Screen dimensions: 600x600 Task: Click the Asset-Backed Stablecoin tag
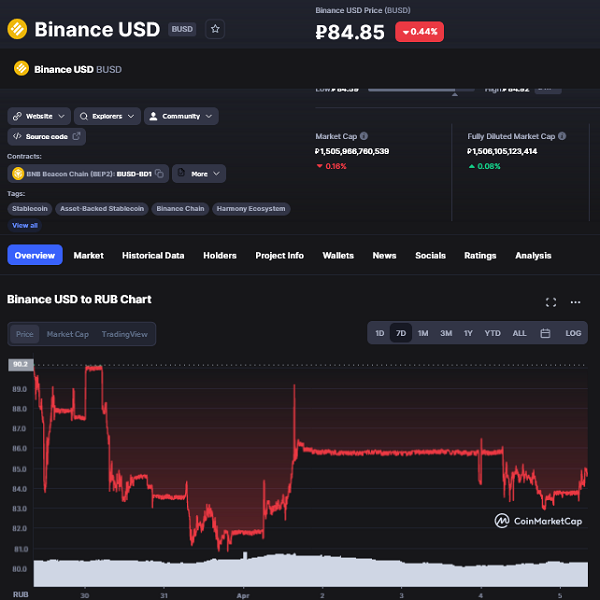pyautogui.click(x=102, y=209)
